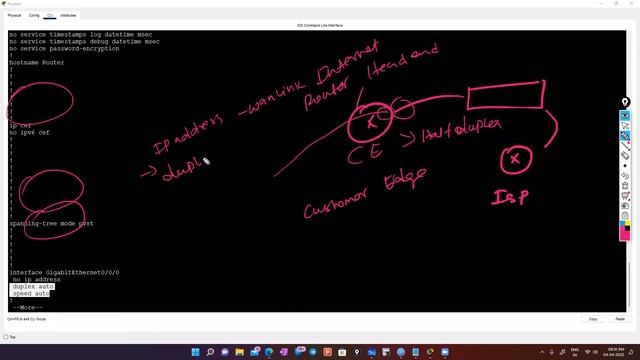
Task: Click the 'no ipv6 cef' line
Action: click(29, 133)
